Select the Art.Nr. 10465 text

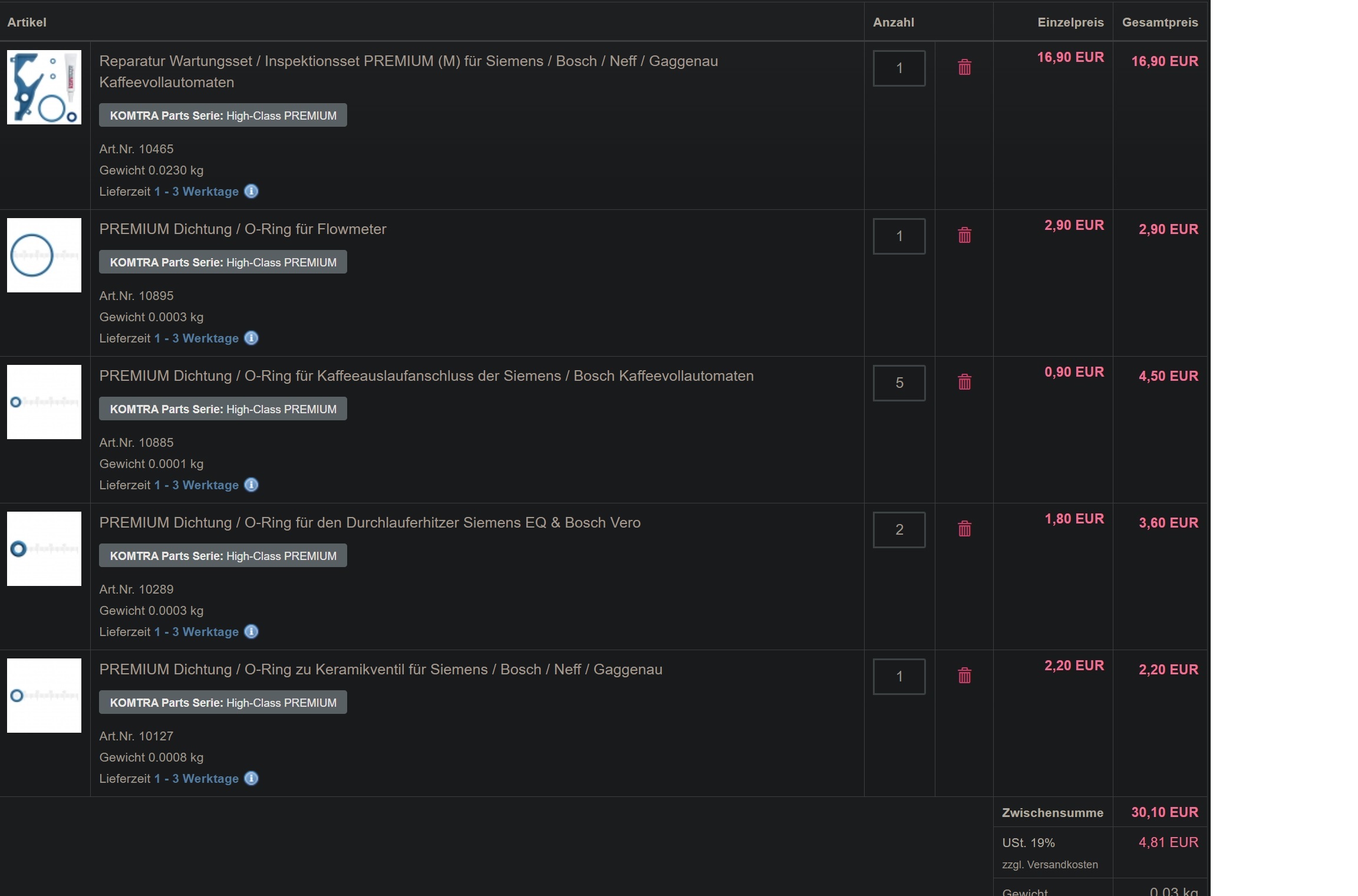[x=136, y=149]
